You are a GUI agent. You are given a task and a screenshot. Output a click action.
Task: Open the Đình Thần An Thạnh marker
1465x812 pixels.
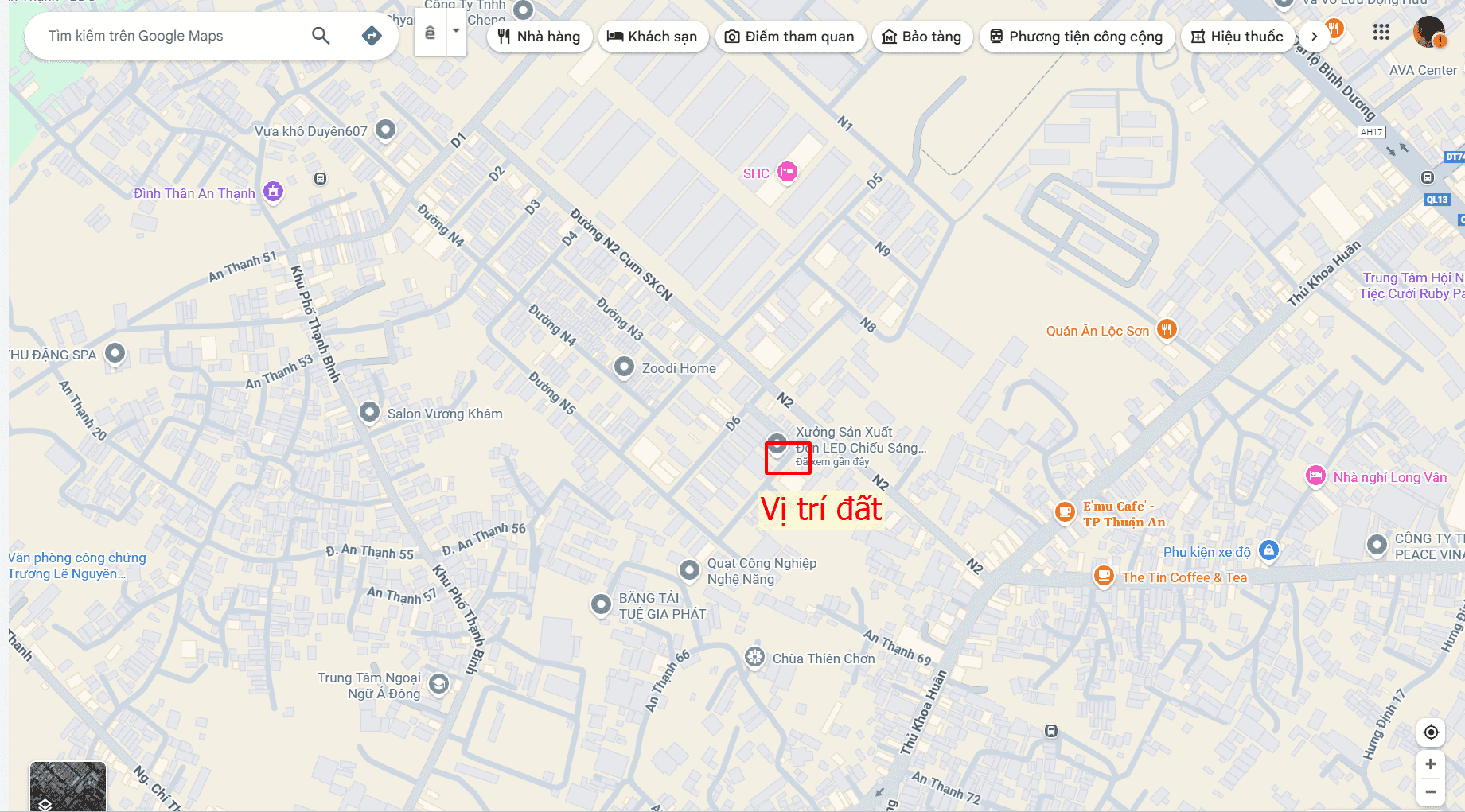pyautogui.click(x=273, y=192)
